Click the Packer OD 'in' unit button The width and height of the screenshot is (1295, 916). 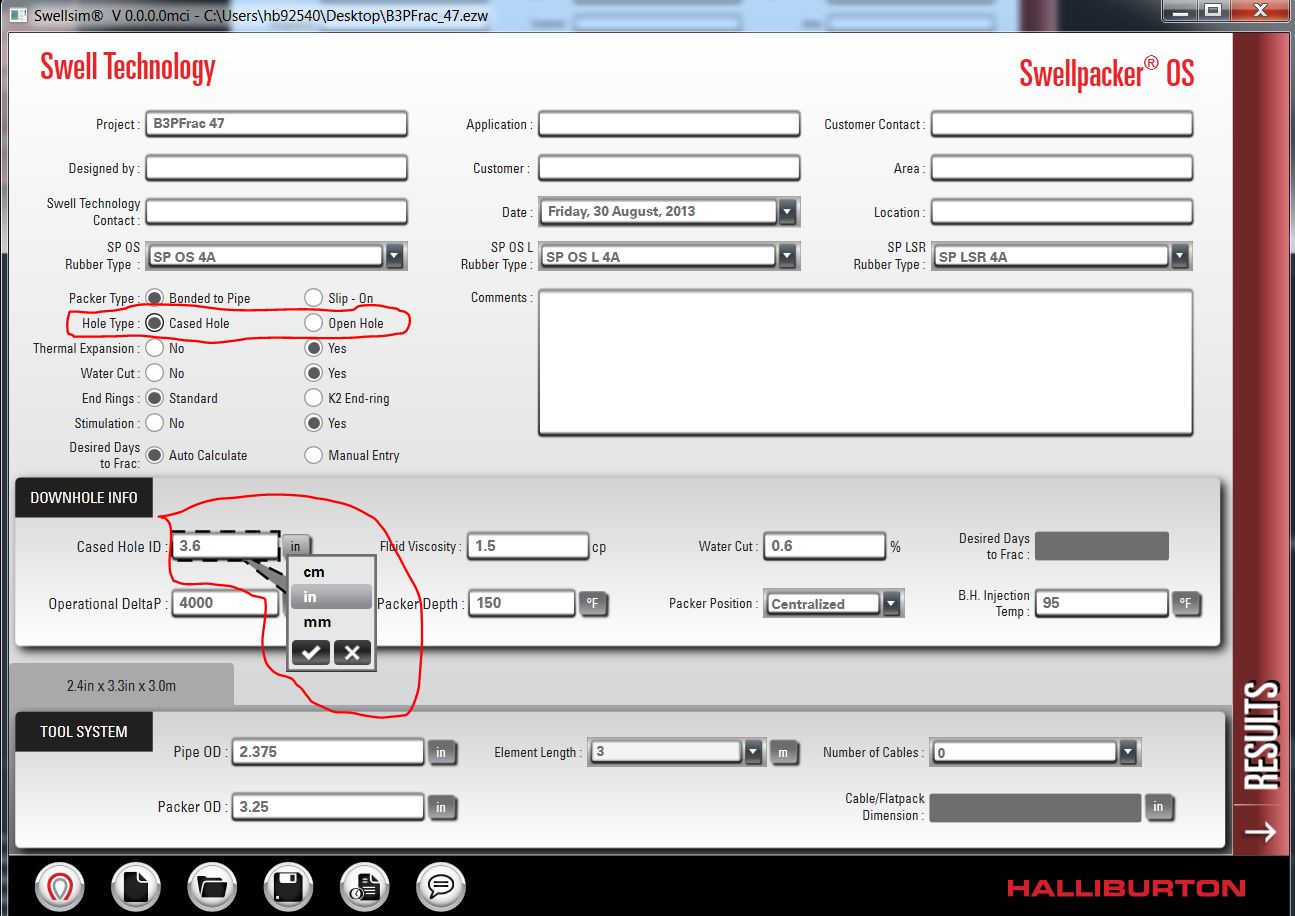(442, 807)
